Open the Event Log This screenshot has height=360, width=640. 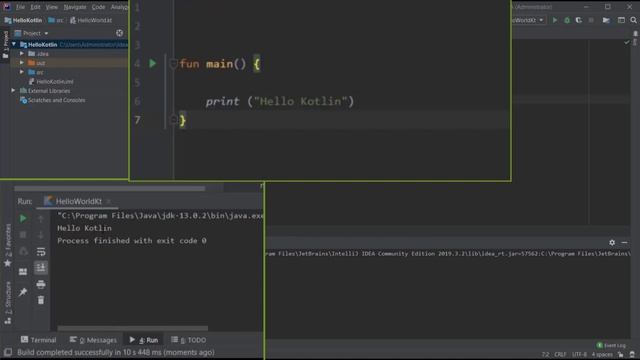coord(611,345)
